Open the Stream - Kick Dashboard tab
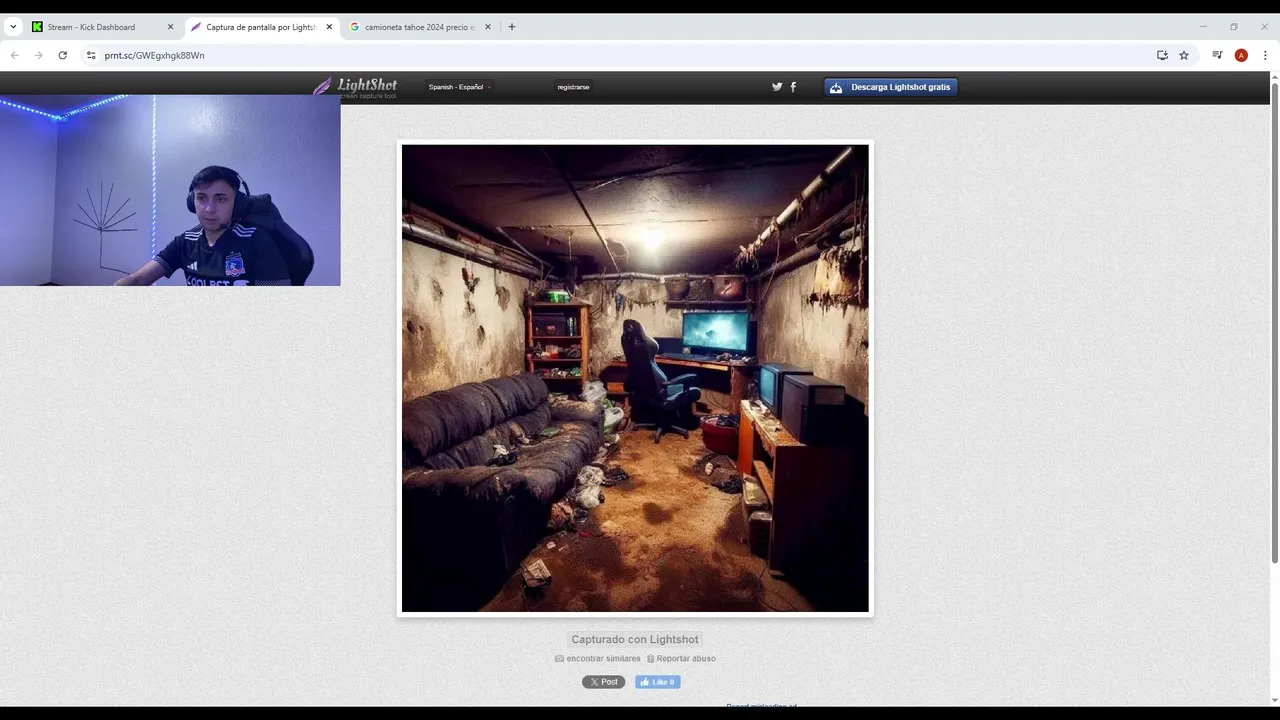1280x720 pixels. 91,27
